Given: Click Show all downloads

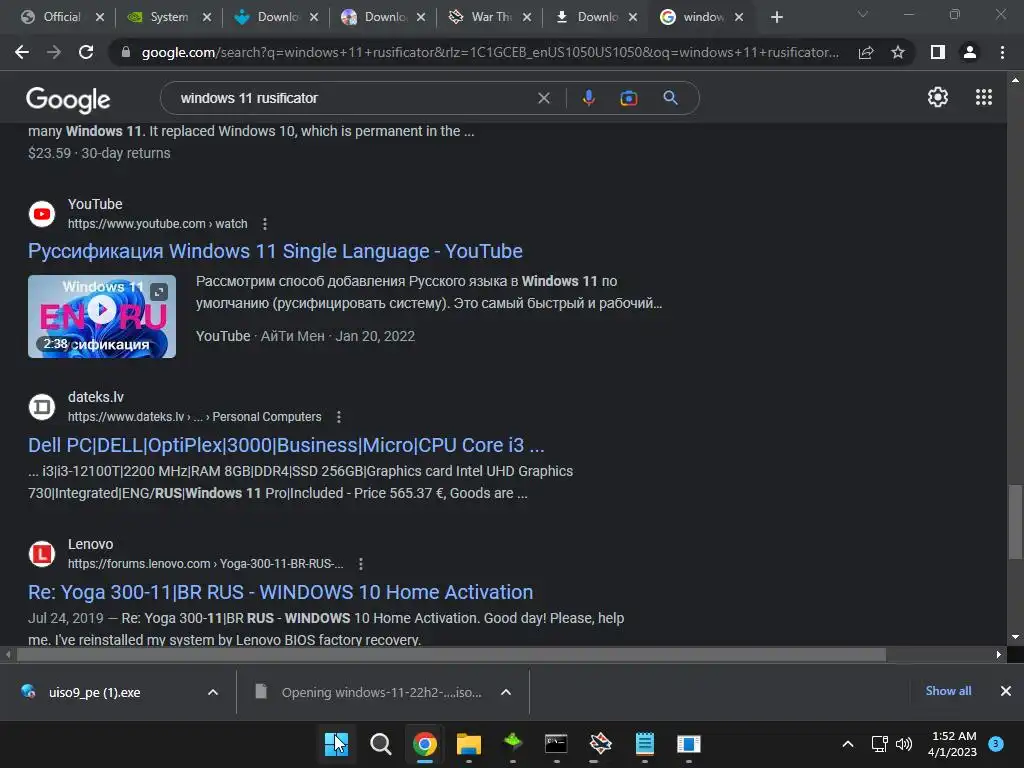Looking at the screenshot, I should coord(948,691).
